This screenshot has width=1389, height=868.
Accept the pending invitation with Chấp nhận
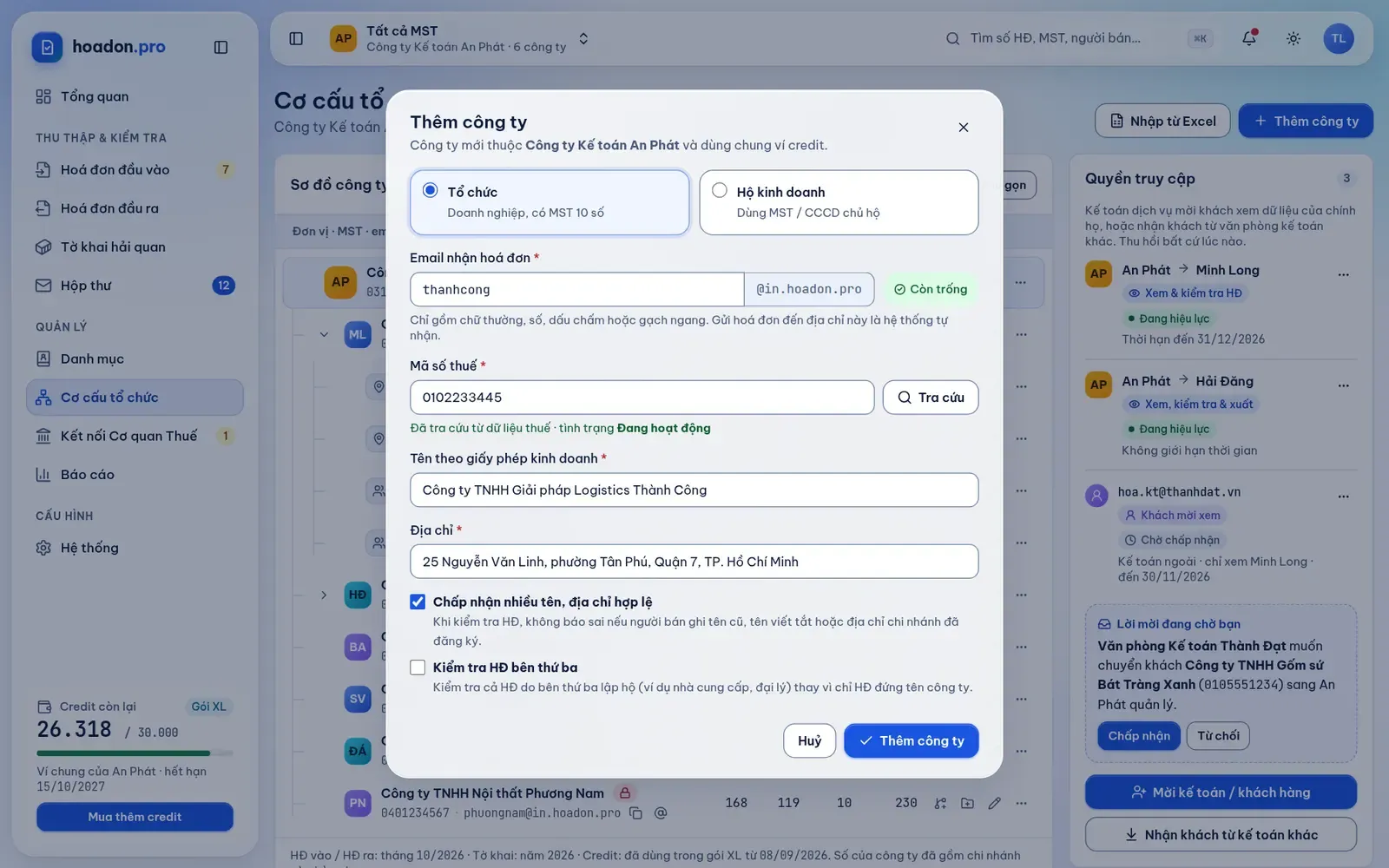[x=1139, y=736]
